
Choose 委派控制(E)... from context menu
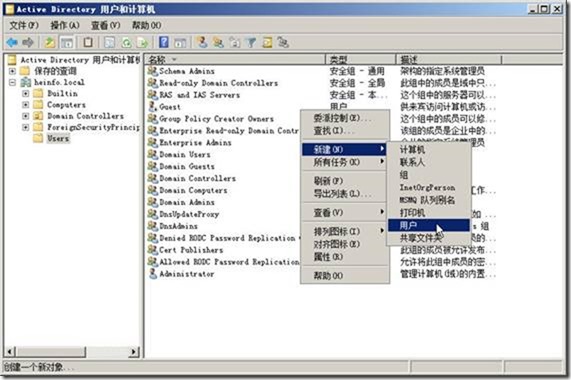click(x=344, y=118)
